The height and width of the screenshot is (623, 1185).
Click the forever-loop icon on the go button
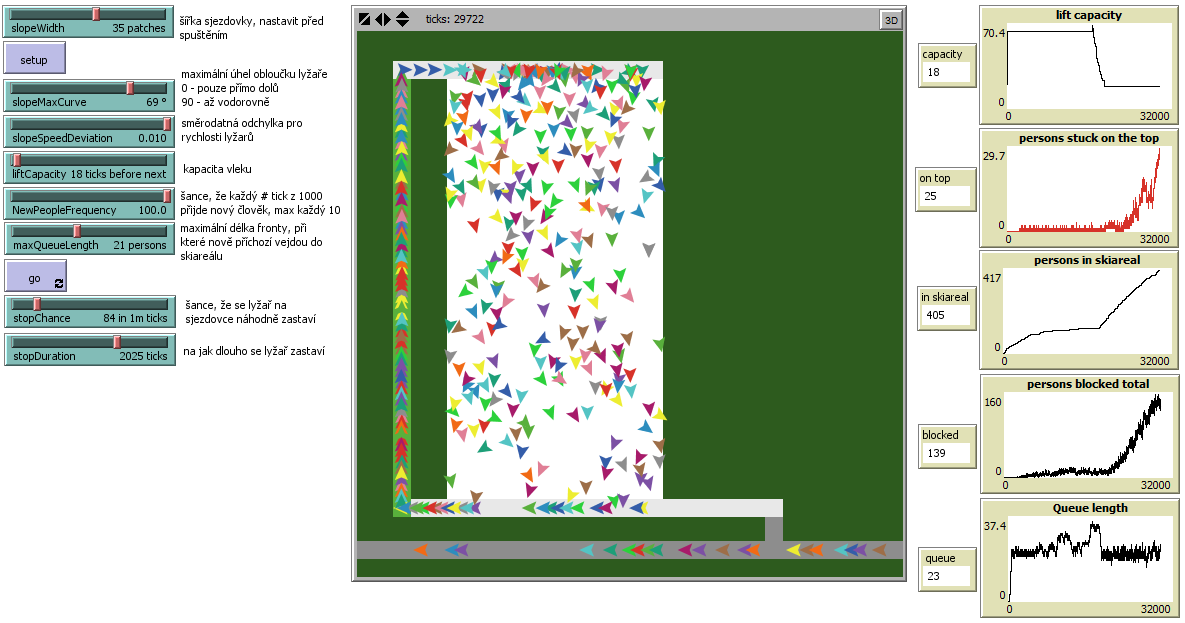[58, 282]
